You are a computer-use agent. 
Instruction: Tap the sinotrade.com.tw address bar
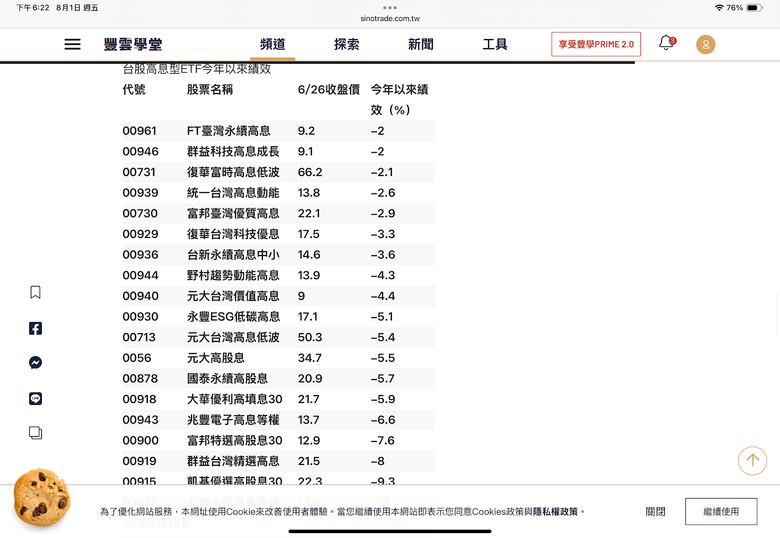point(390,18)
